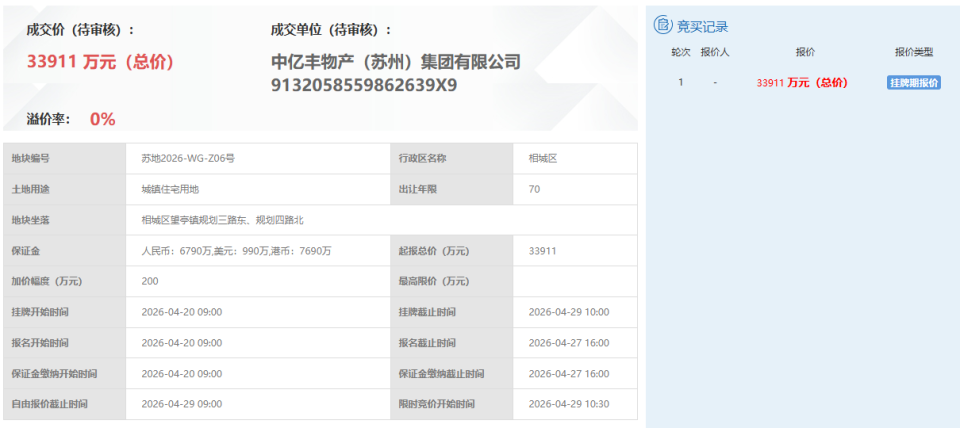Click the 报价 column header
The width and height of the screenshot is (960, 428).
tap(805, 53)
